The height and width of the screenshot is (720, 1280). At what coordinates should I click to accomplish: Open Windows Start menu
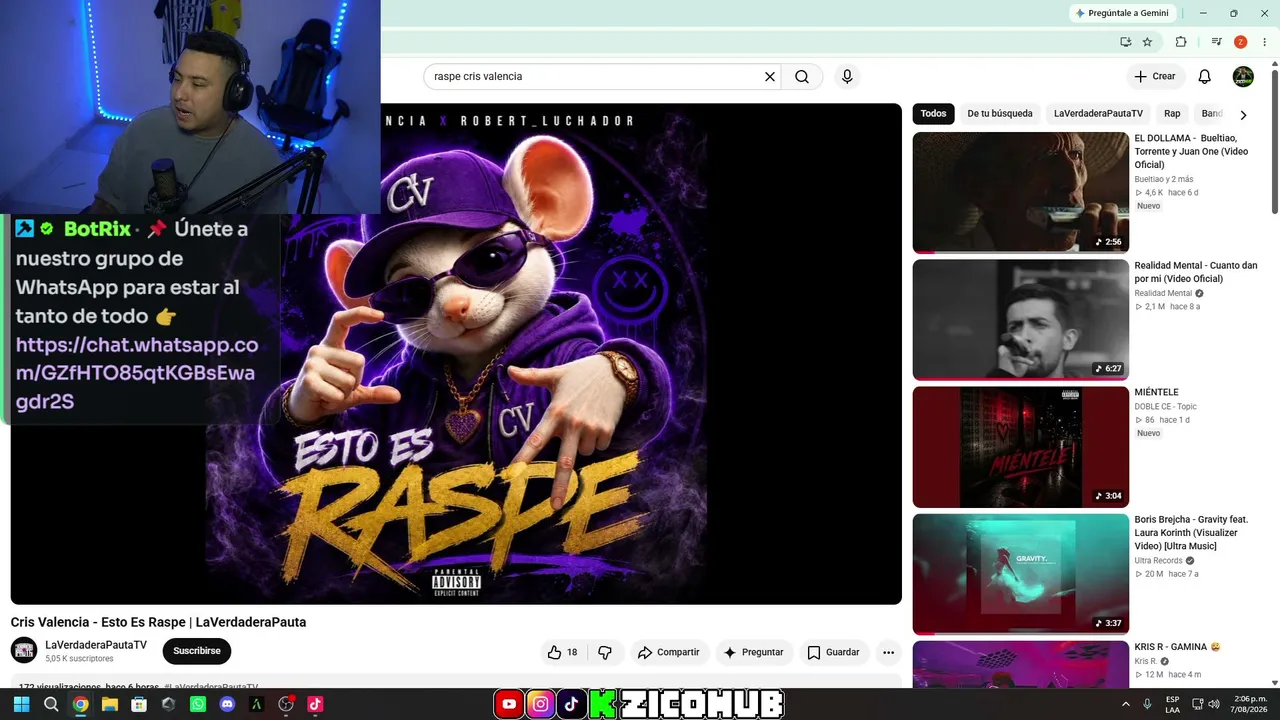[21, 704]
